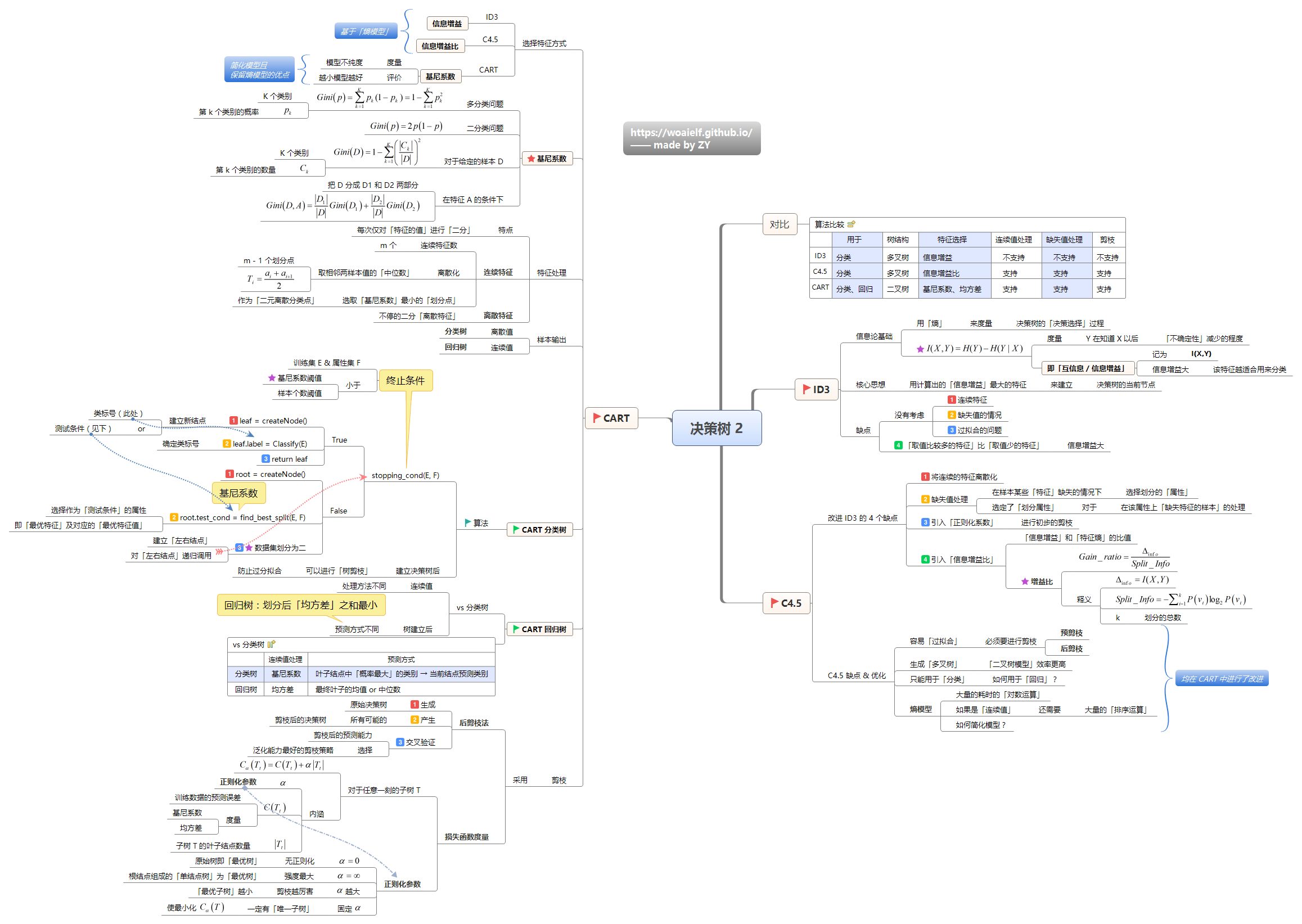Select the blue 基于「熵模型」 summary label
The height and width of the screenshot is (924, 1302).
366,31
